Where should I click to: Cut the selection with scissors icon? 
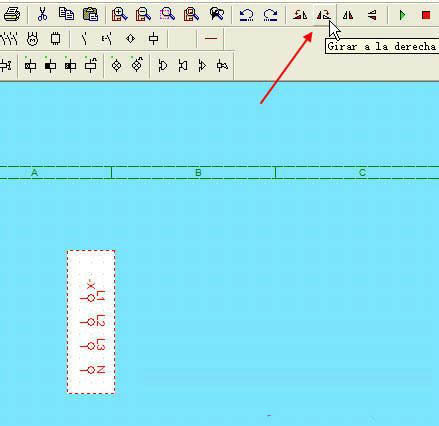coord(42,15)
